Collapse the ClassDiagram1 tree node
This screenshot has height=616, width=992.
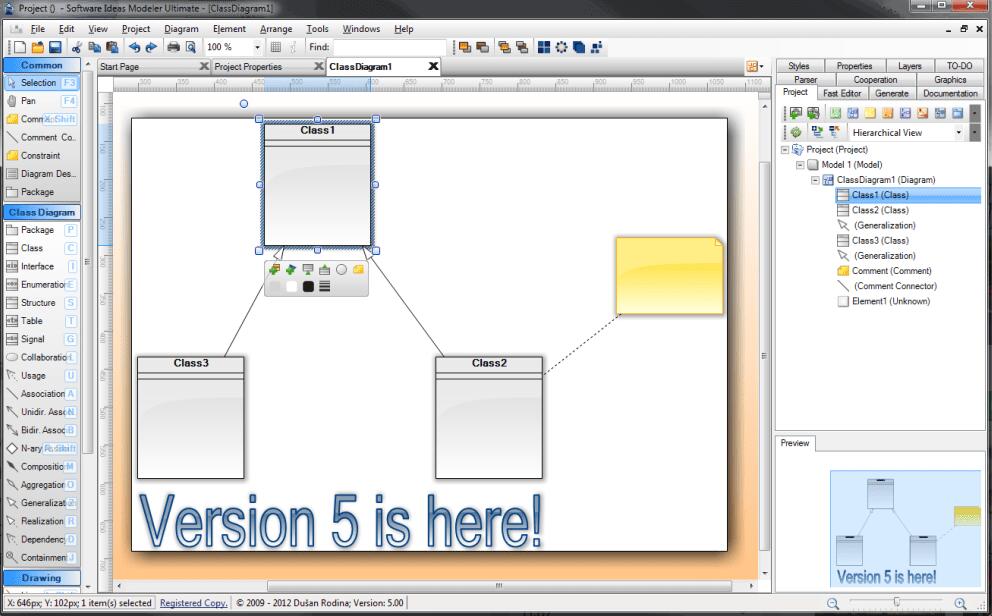[x=815, y=180]
